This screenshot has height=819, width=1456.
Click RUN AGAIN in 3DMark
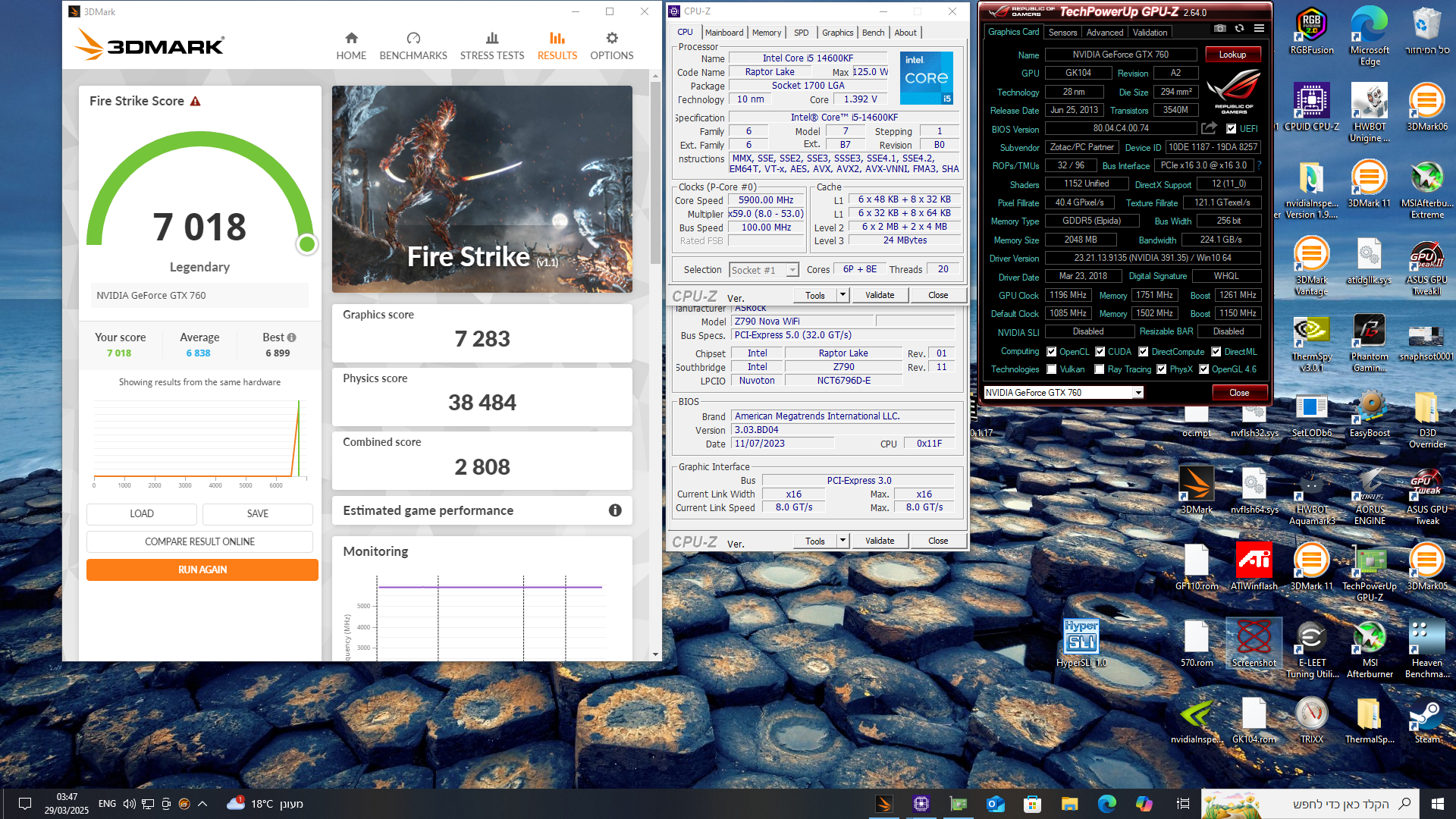[x=202, y=570]
